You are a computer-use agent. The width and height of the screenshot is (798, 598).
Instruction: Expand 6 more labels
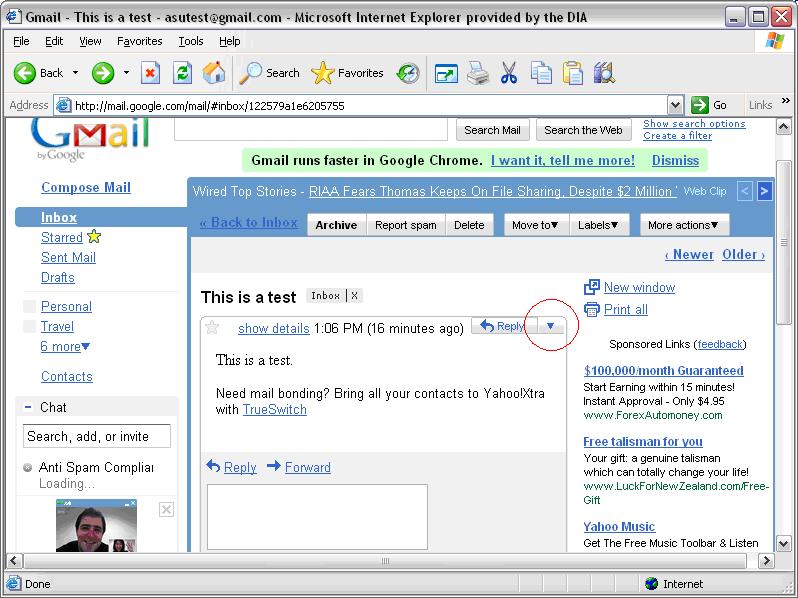pos(65,347)
